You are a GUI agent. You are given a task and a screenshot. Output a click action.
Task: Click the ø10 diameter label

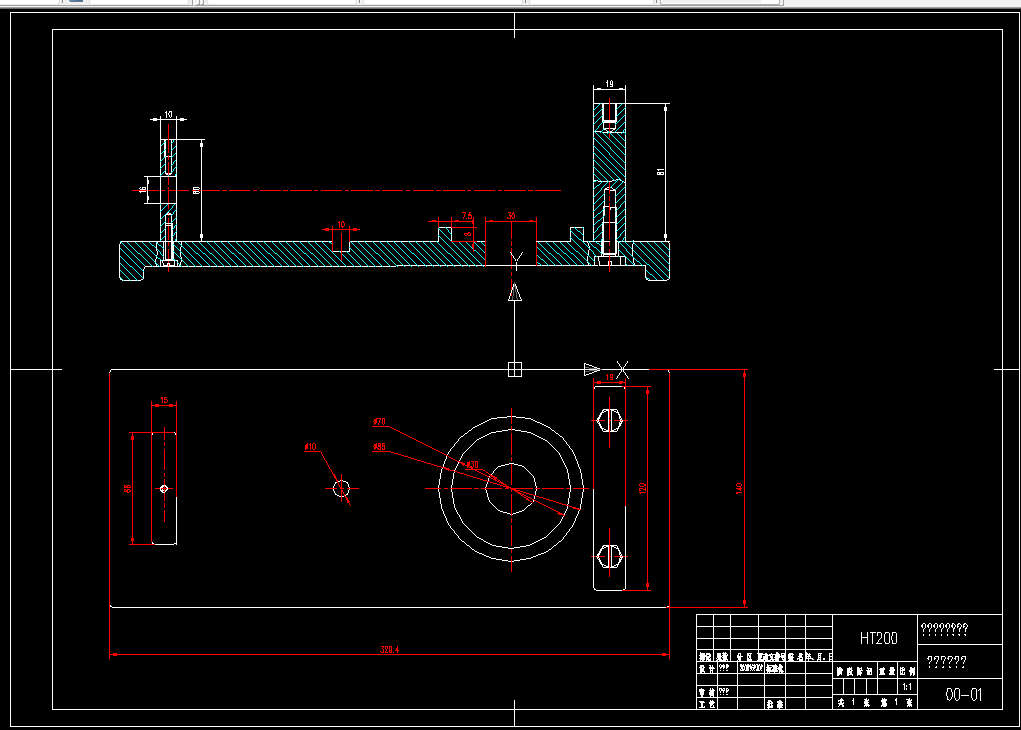(x=311, y=447)
